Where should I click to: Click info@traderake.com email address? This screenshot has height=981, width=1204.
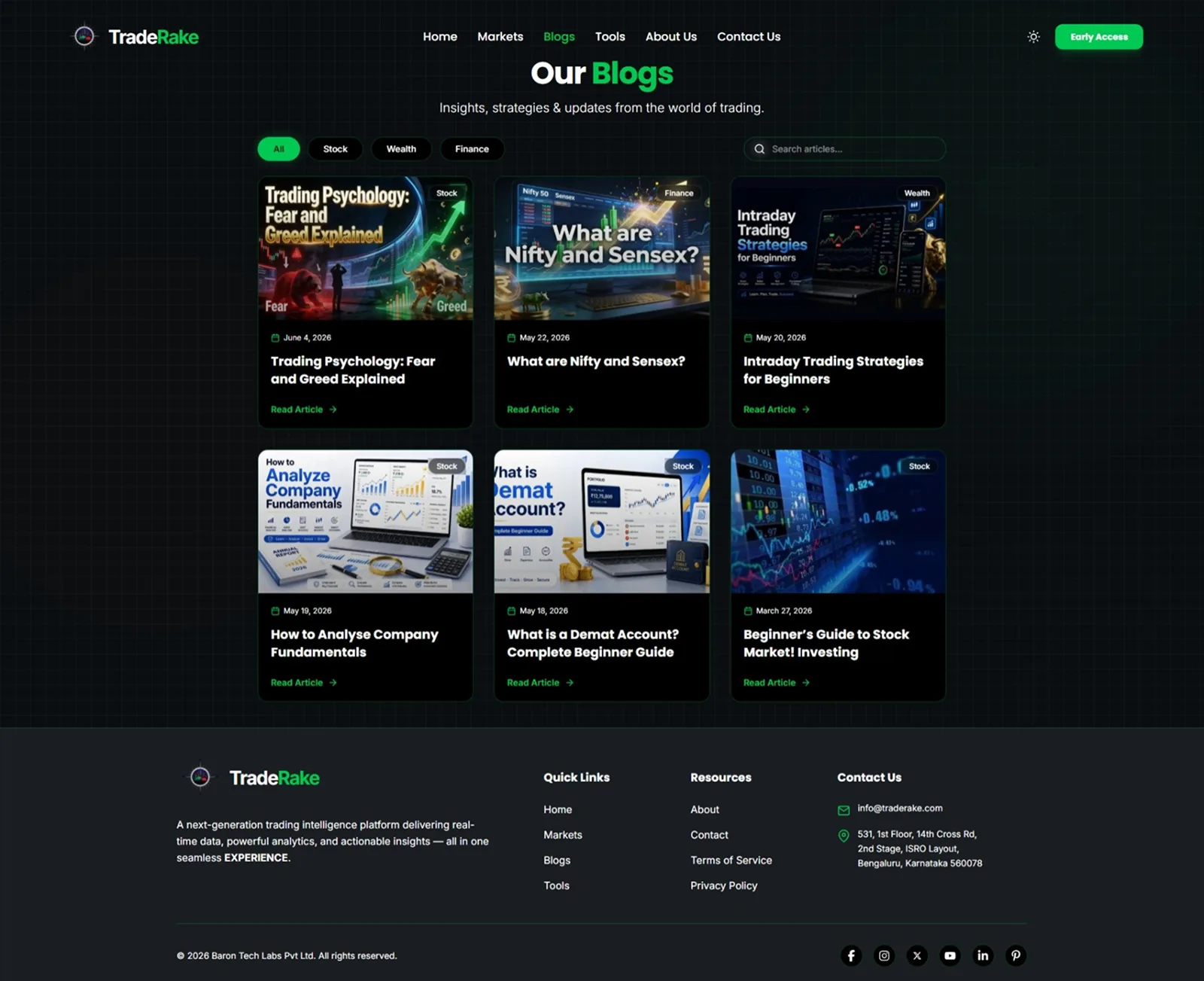[x=900, y=809]
